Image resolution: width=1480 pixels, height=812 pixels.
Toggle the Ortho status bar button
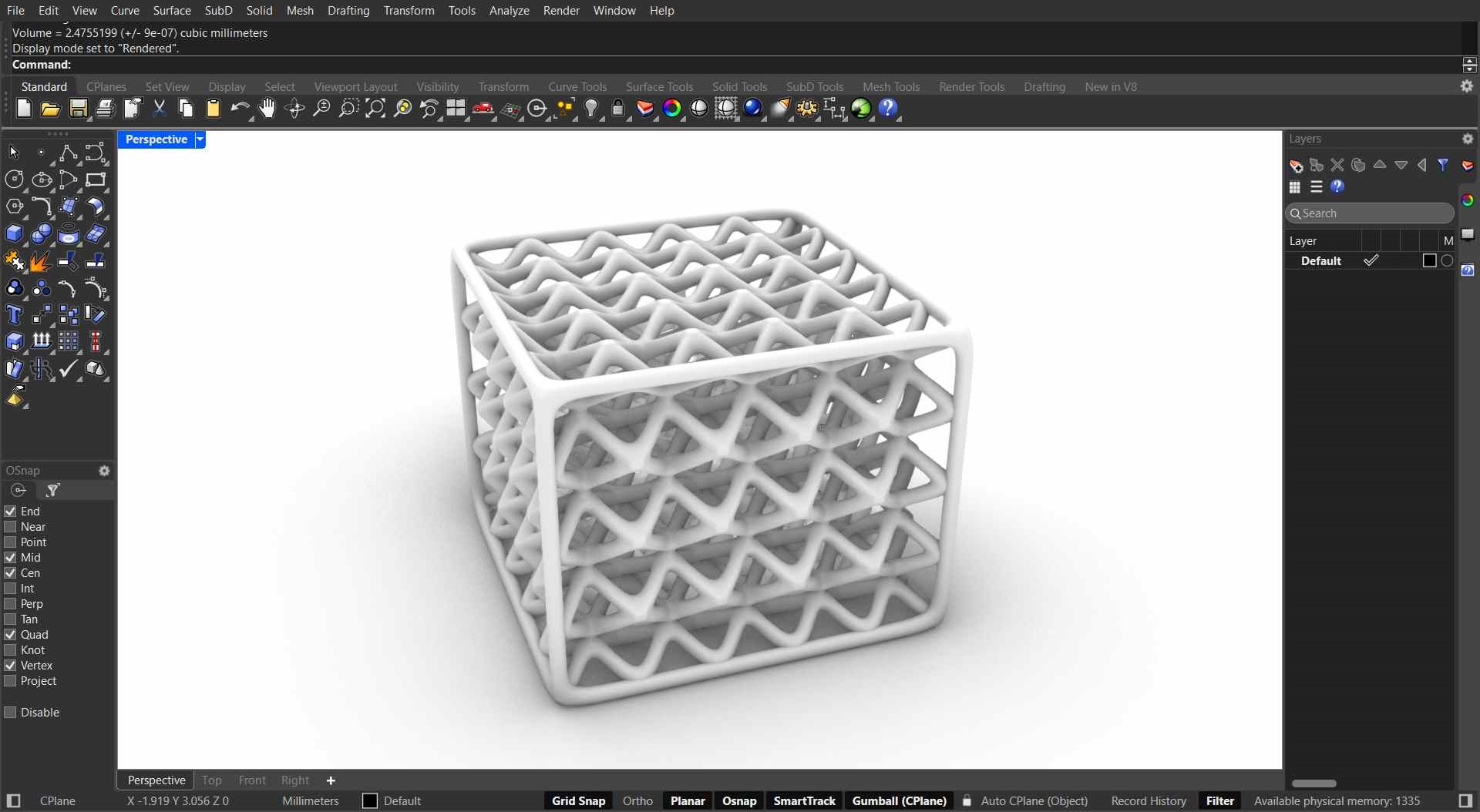tap(637, 801)
